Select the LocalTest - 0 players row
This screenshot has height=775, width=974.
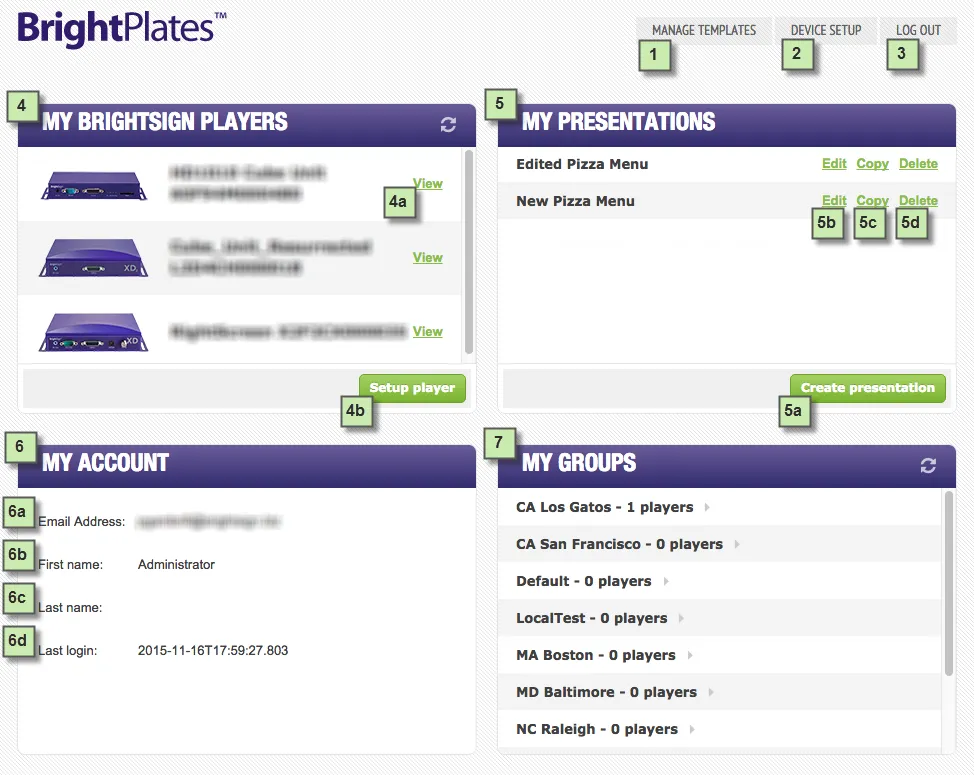tap(721, 618)
